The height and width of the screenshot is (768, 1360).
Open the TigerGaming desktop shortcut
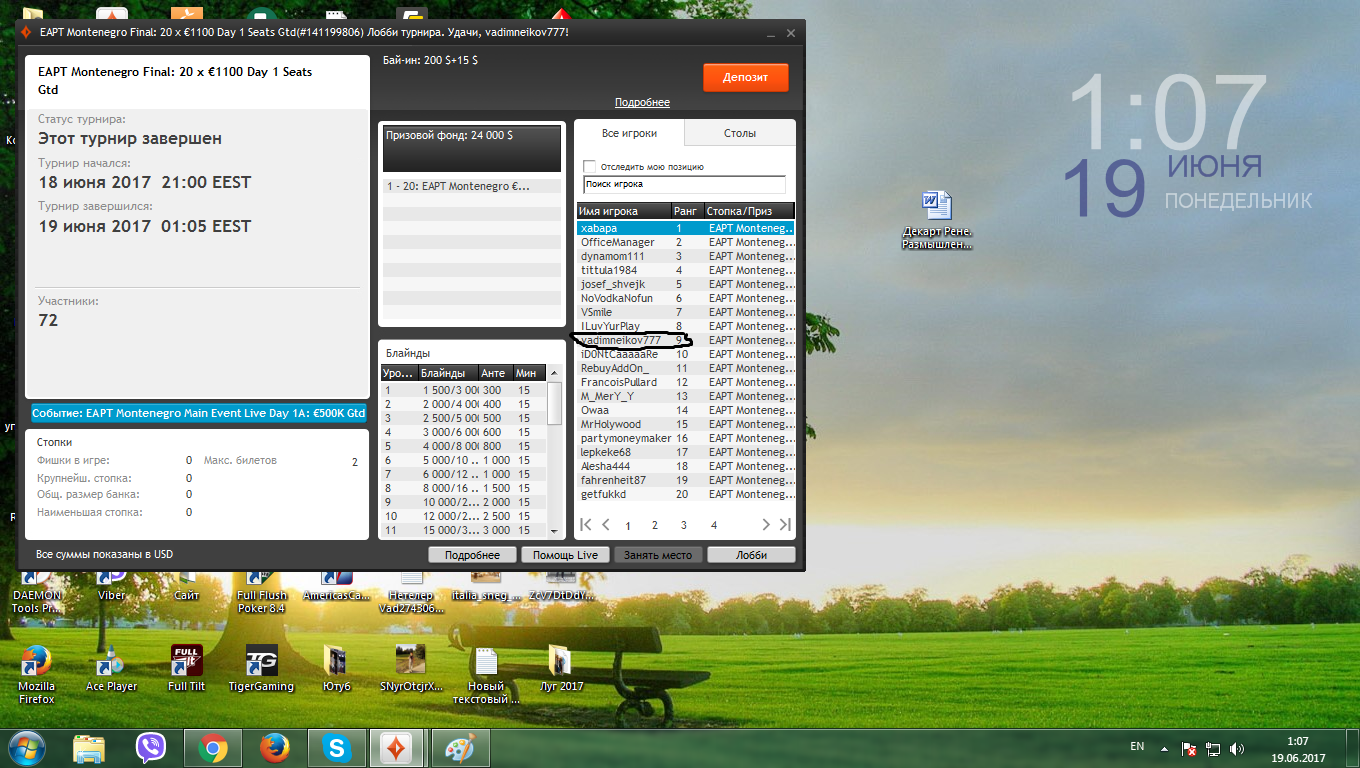coord(261,669)
